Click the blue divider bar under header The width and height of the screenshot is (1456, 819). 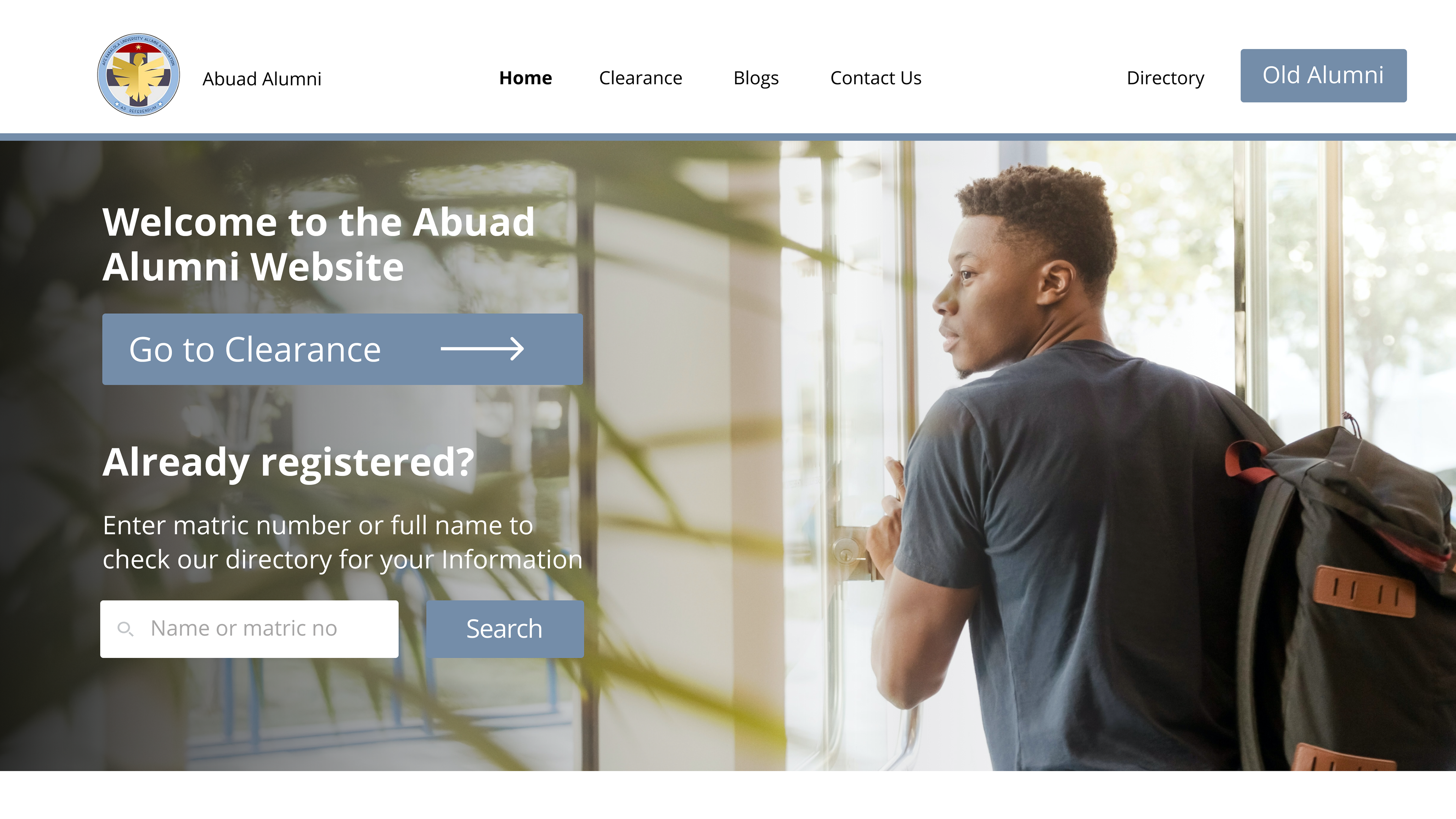728,137
